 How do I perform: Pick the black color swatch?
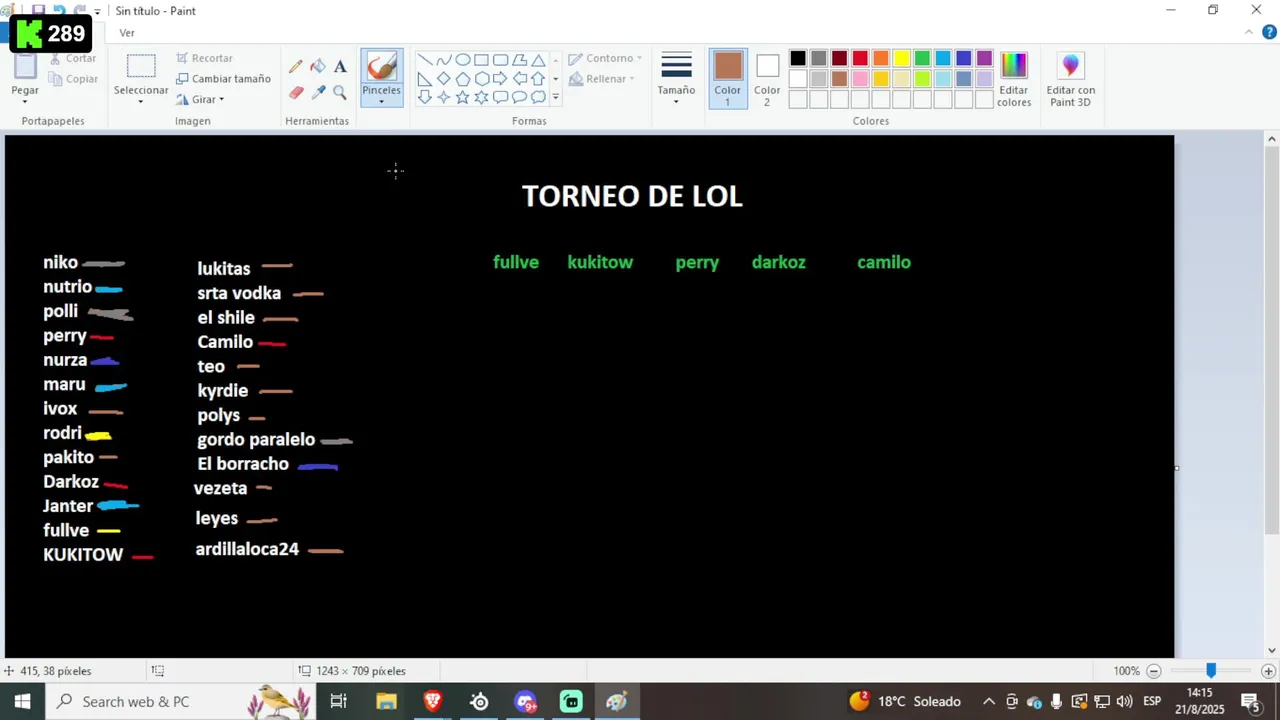[798, 58]
